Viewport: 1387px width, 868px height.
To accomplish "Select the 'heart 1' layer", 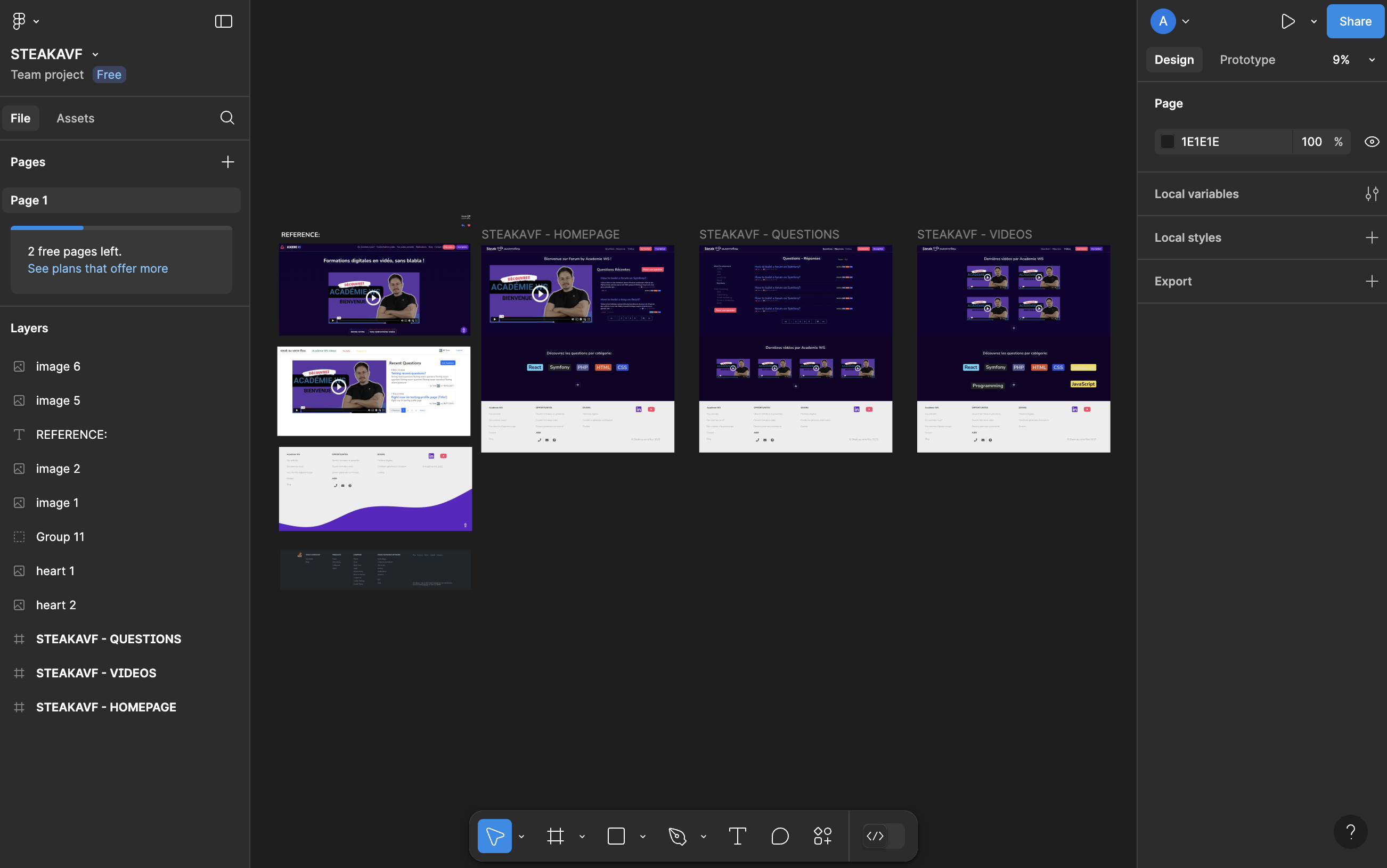I will tap(55, 570).
